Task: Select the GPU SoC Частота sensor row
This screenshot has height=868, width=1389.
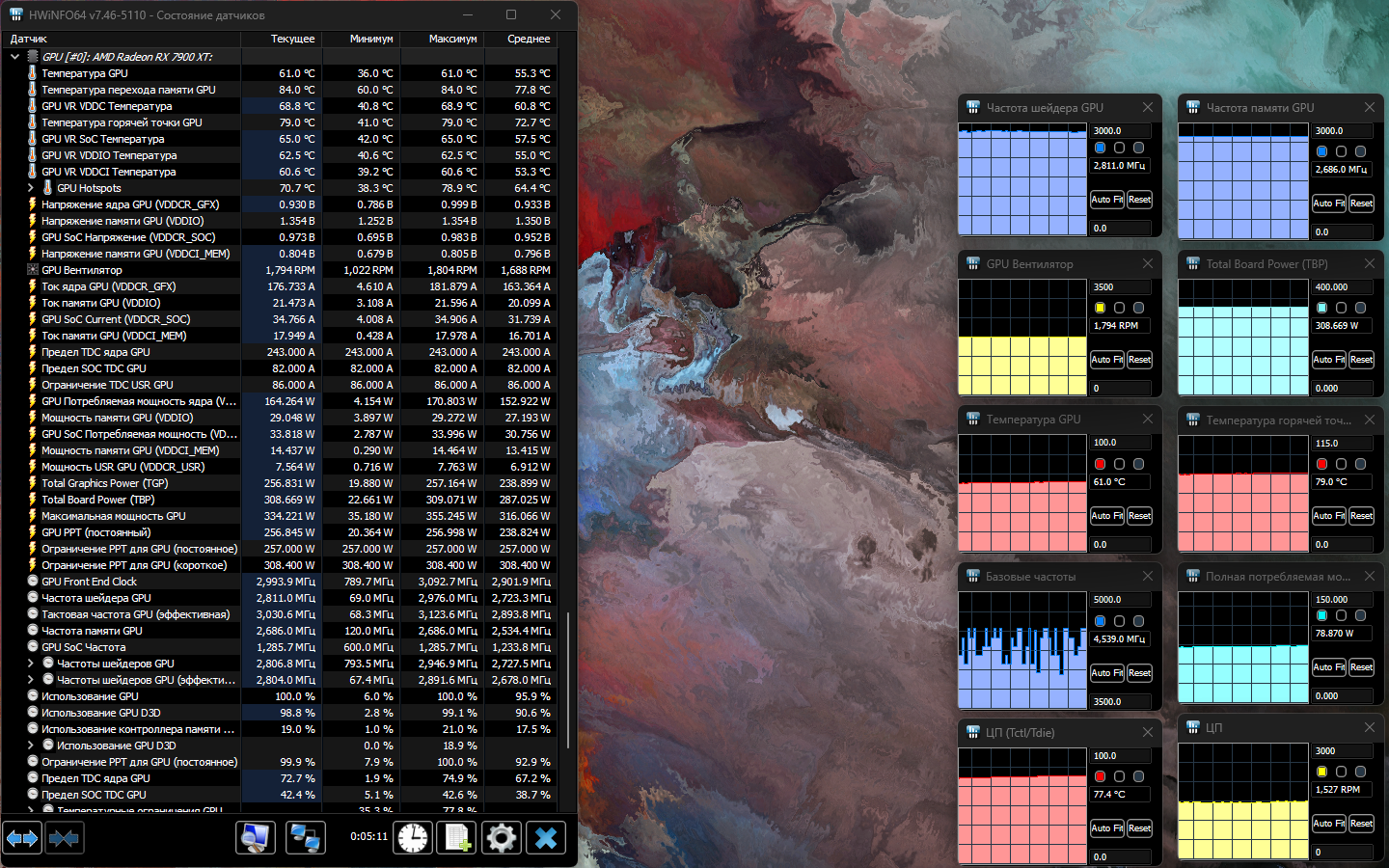Action: [x=280, y=647]
